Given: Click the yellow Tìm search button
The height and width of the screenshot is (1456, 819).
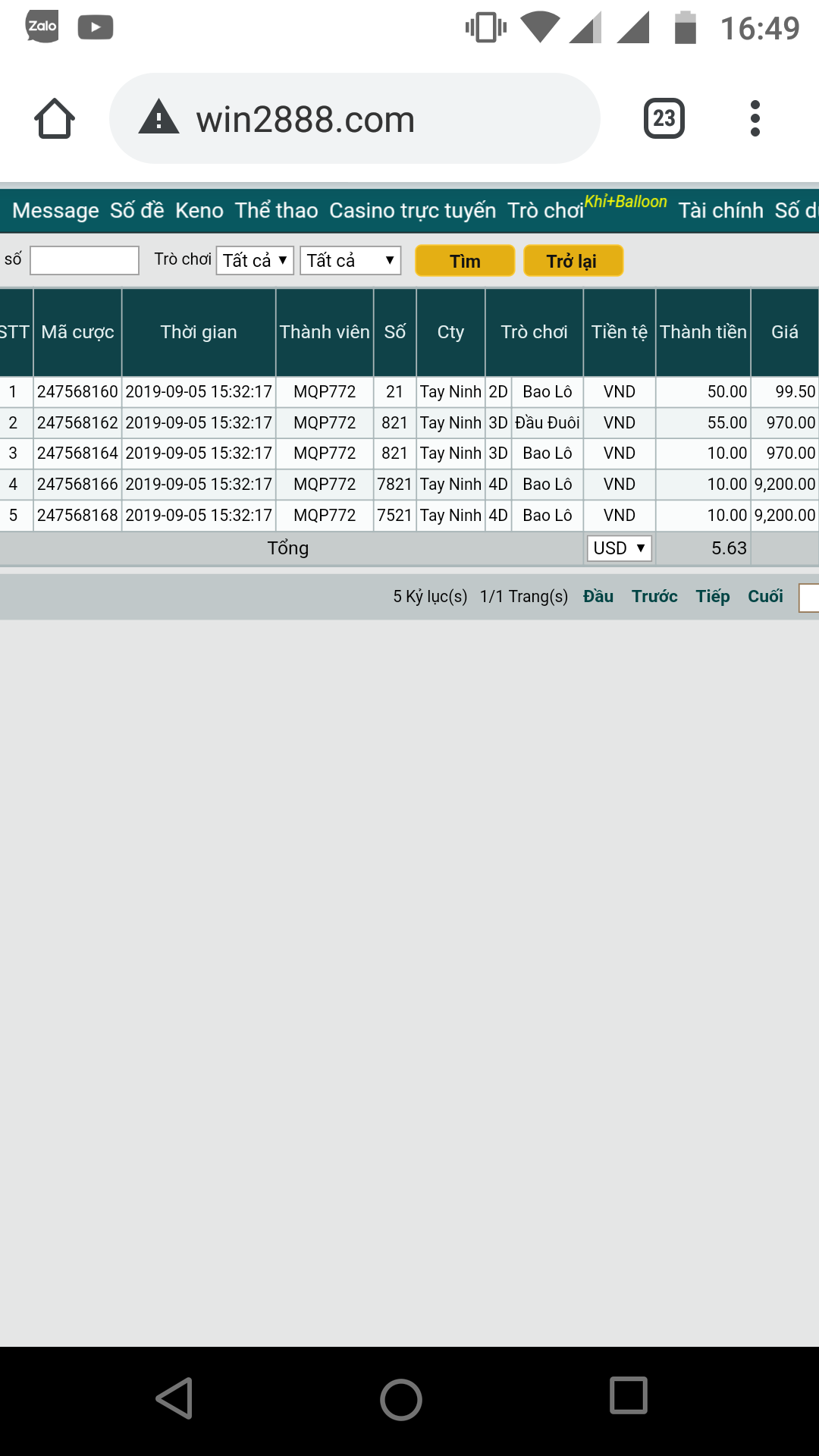Looking at the screenshot, I should coord(465,261).
